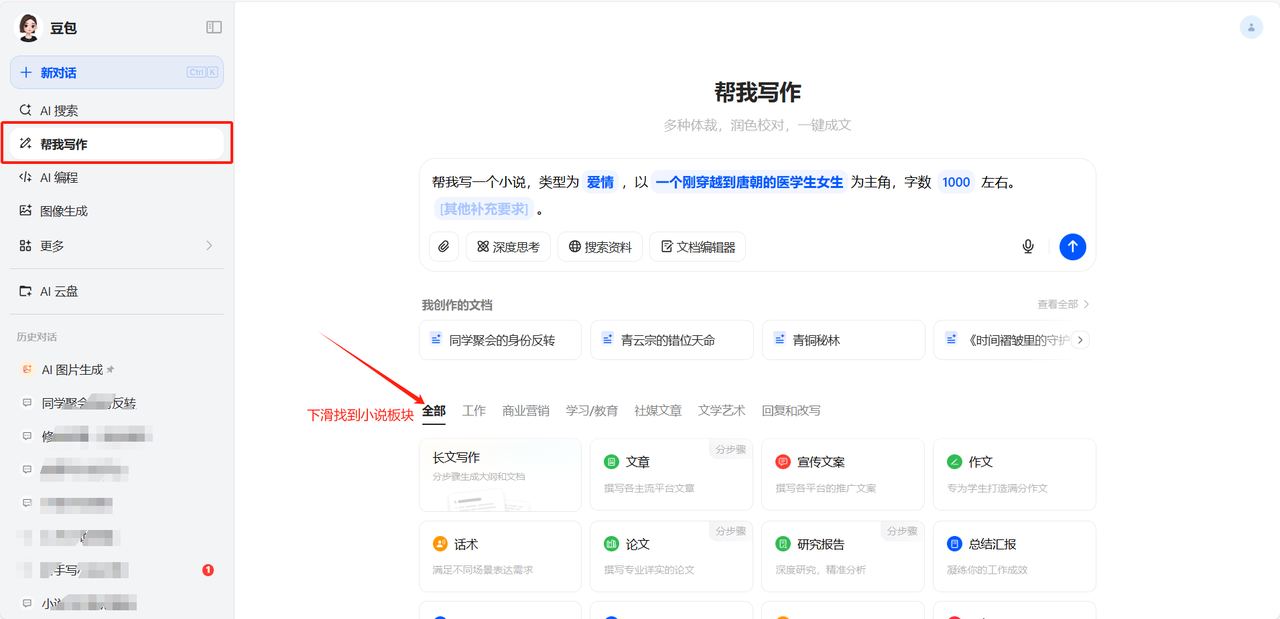Select the 学习/教育 category tab

pyautogui.click(x=592, y=410)
